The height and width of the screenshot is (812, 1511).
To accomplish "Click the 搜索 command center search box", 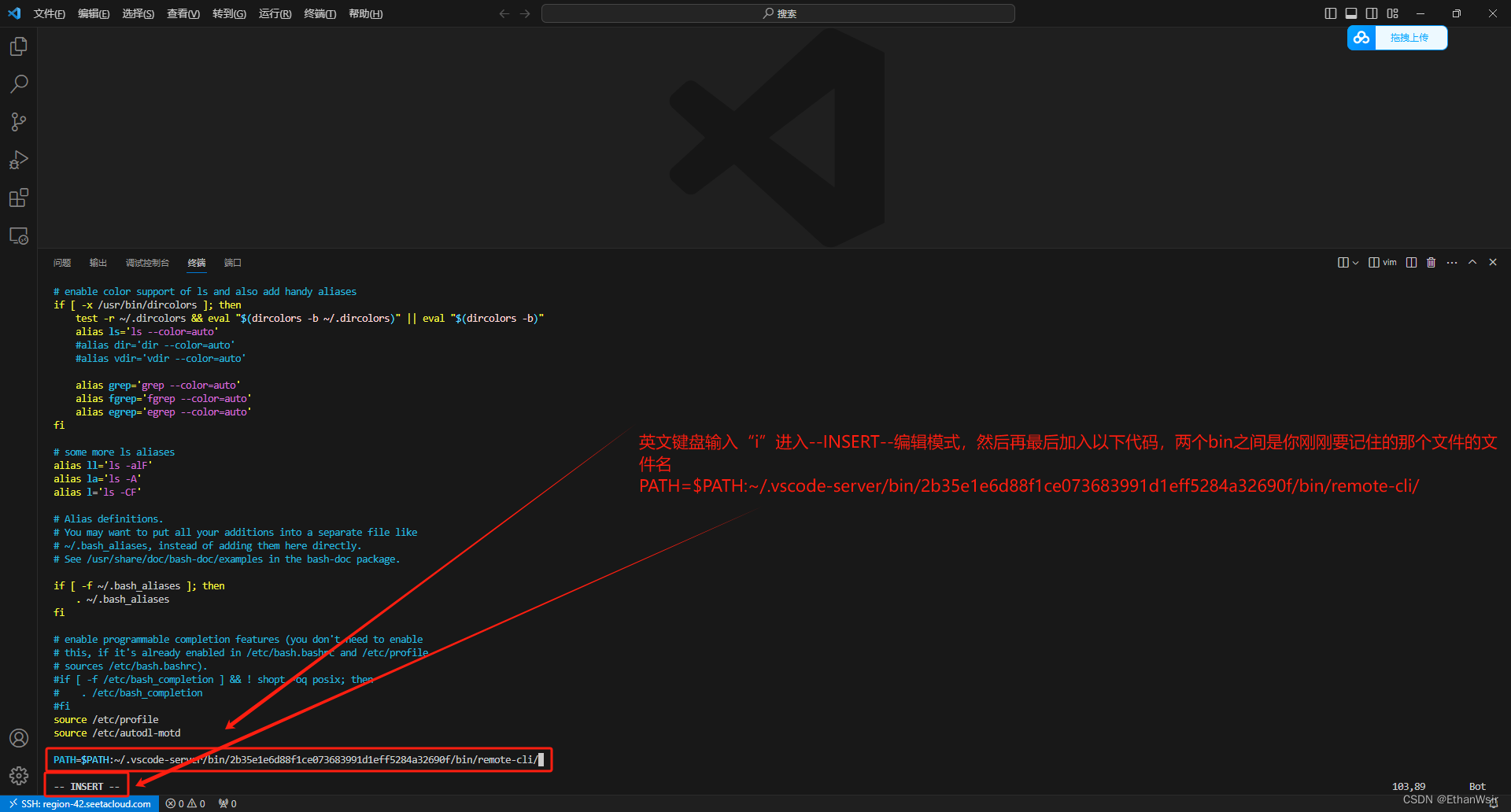I will [x=778, y=13].
